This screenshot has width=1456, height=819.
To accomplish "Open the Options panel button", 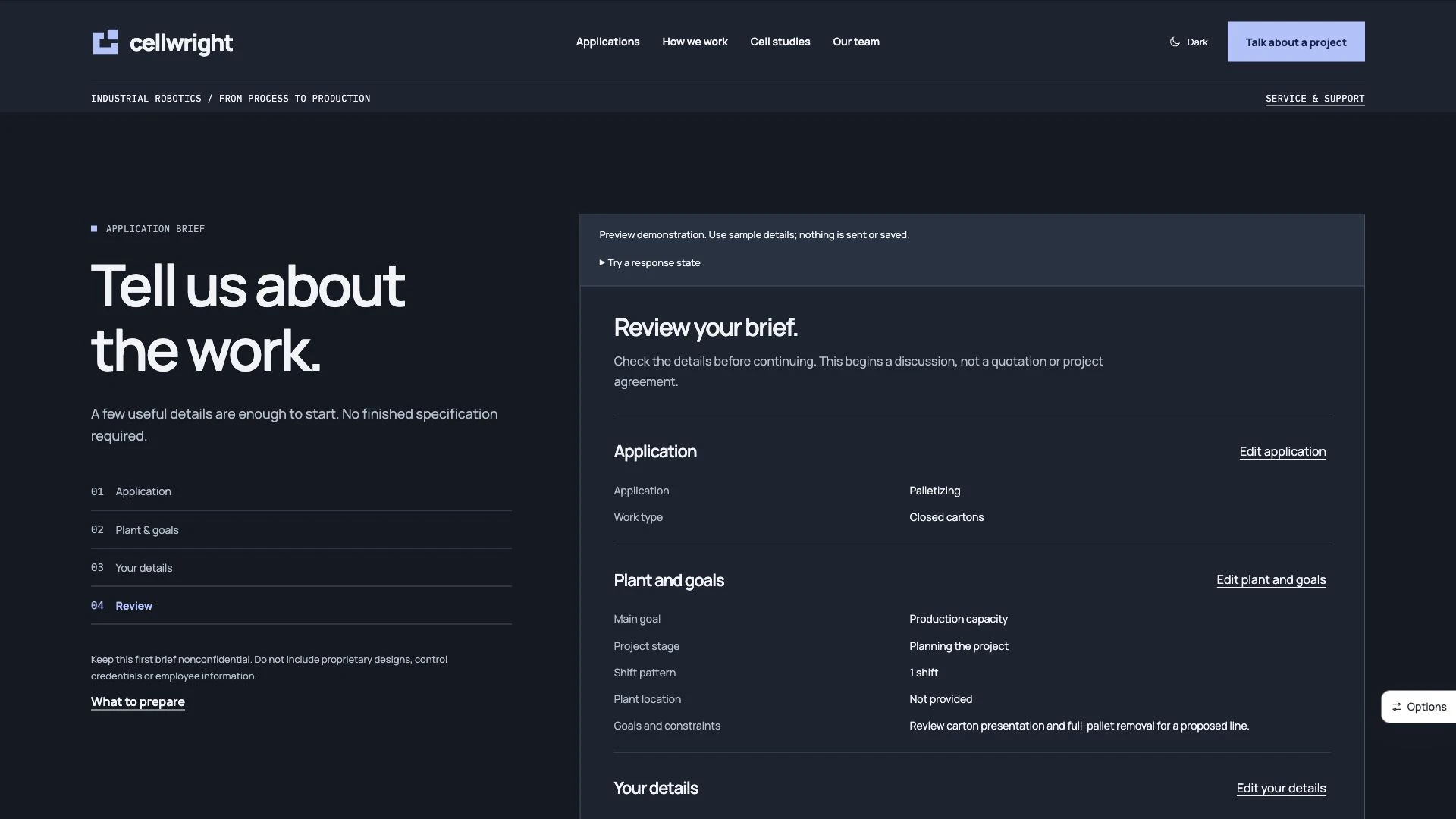I will [x=1419, y=707].
